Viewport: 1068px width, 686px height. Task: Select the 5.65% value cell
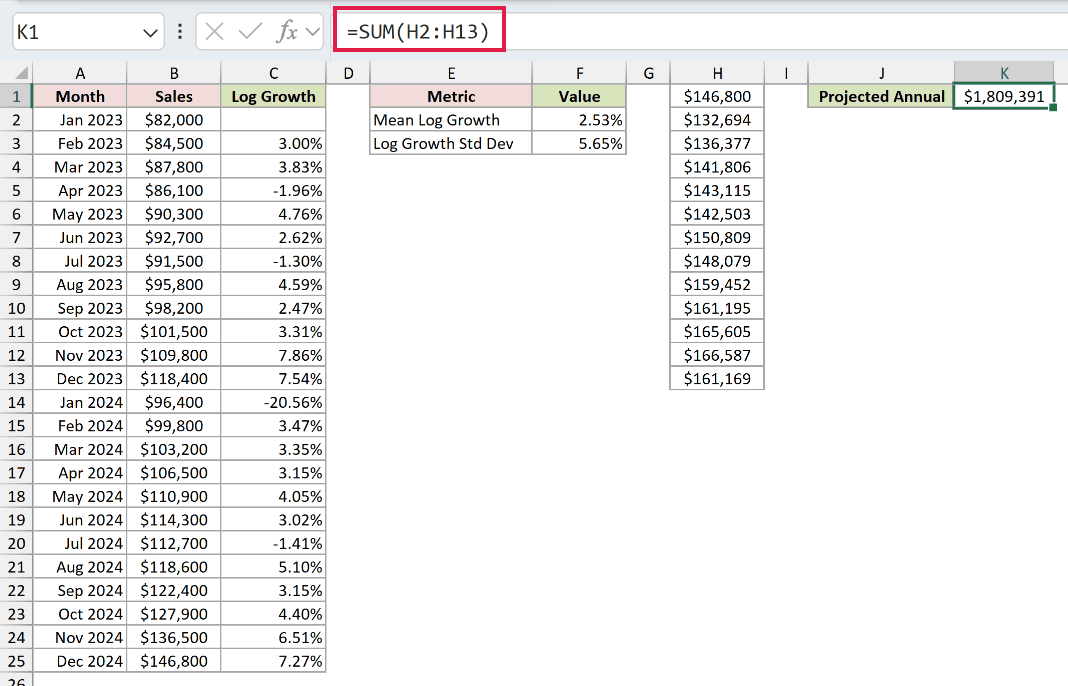[579, 143]
